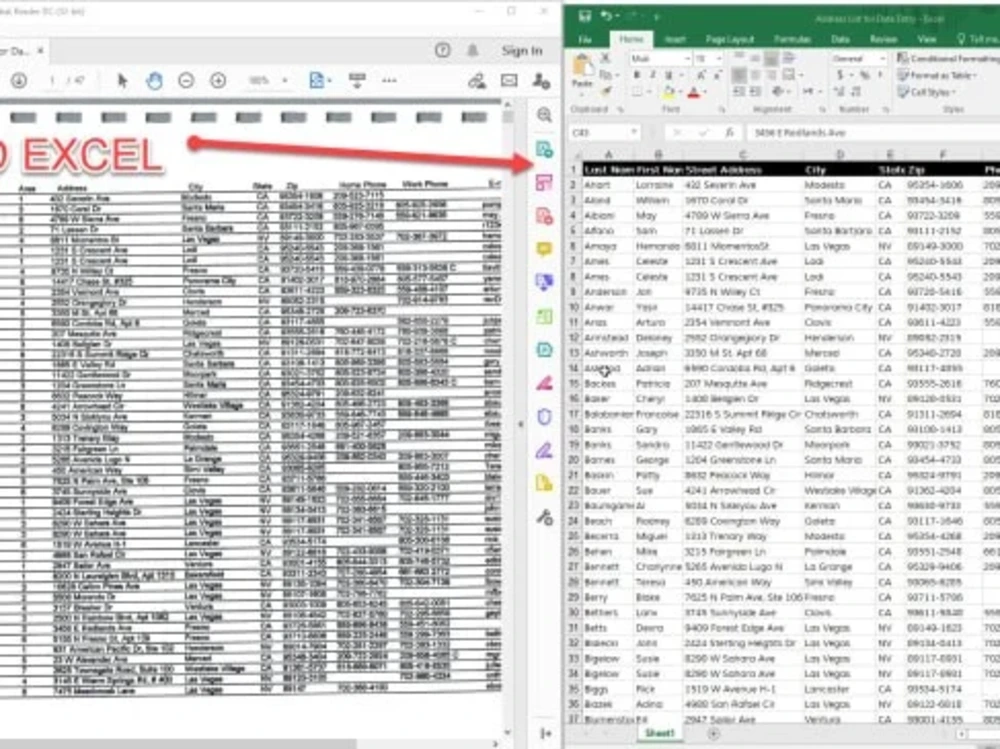Click the fx Insert Function button
This screenshot has height=749, width=1000.
(x=729, y=133)
